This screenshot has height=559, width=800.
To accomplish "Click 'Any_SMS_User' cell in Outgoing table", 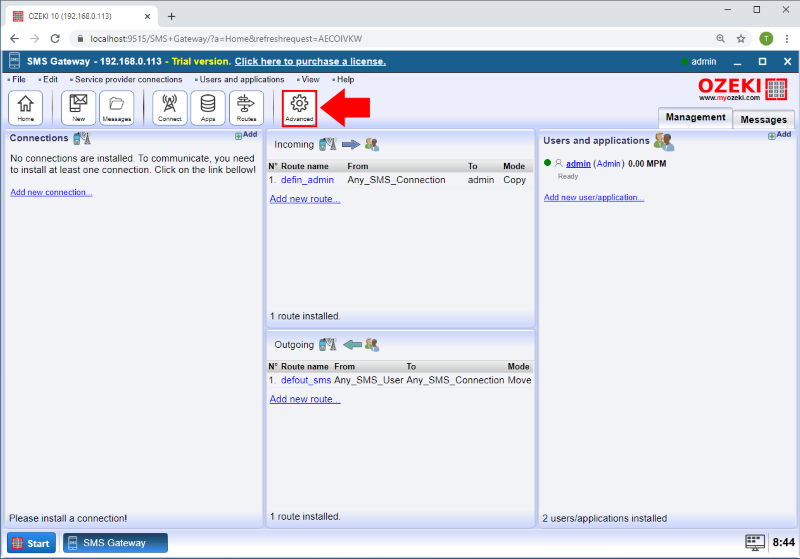I will coord(368,380).
